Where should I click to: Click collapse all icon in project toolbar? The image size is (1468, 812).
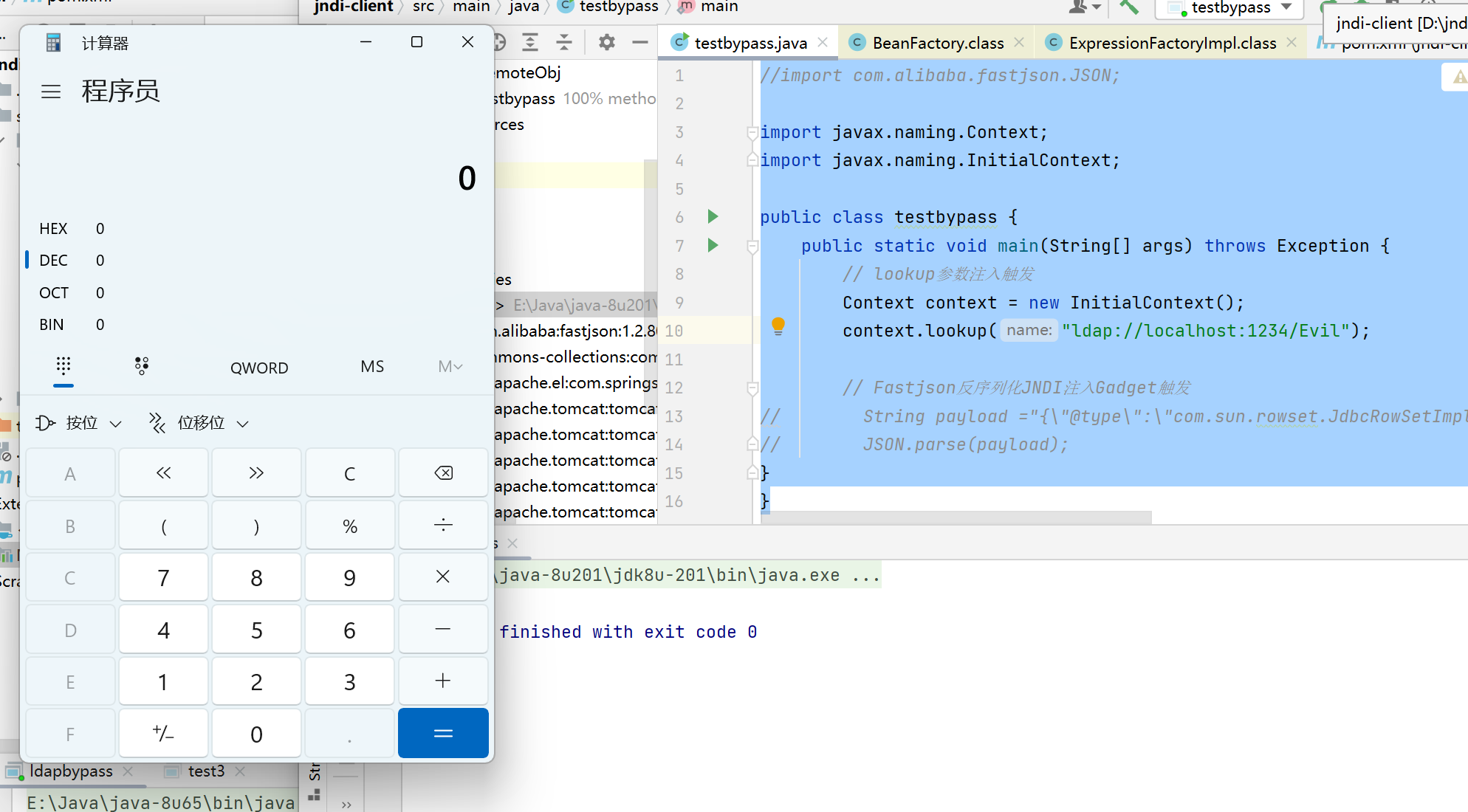(x=564, y=42)
